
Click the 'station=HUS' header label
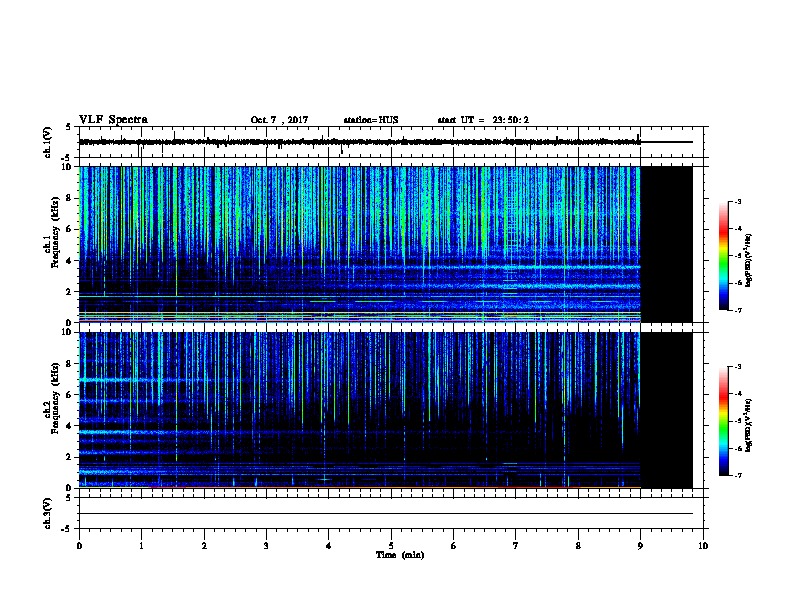(371, 120)
